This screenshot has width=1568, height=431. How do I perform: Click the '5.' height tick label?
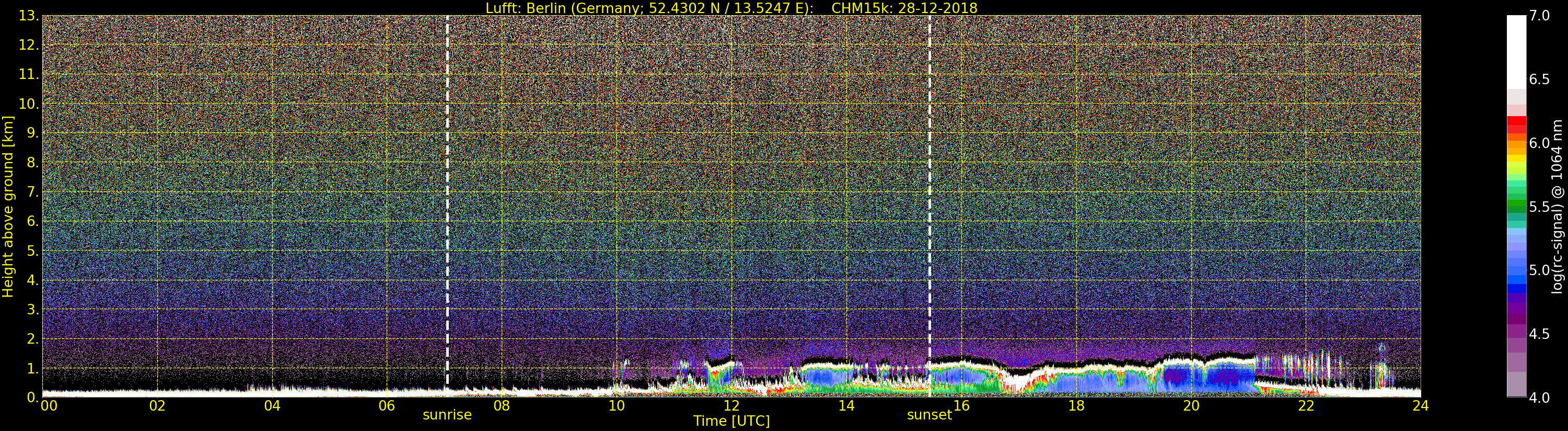coord(33,251)
